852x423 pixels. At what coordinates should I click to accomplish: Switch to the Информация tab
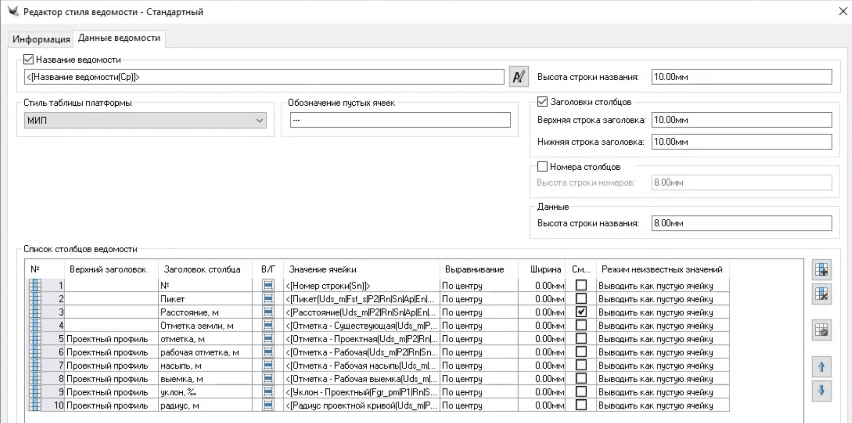41,40
